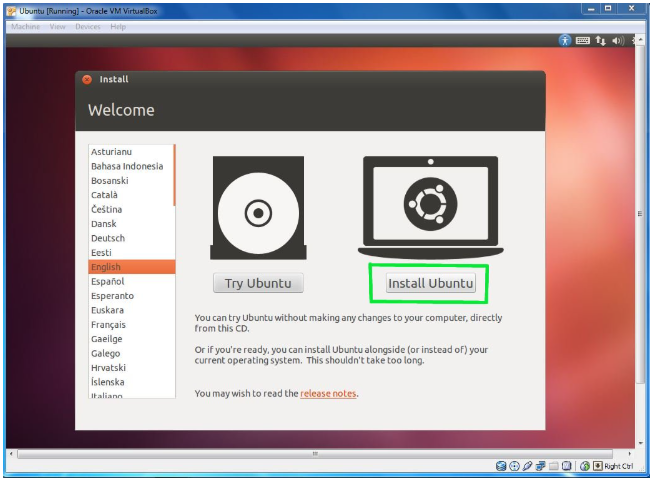
Task: Click the horizontal scrollbar left arrow
Action: [x=11, y=454]
